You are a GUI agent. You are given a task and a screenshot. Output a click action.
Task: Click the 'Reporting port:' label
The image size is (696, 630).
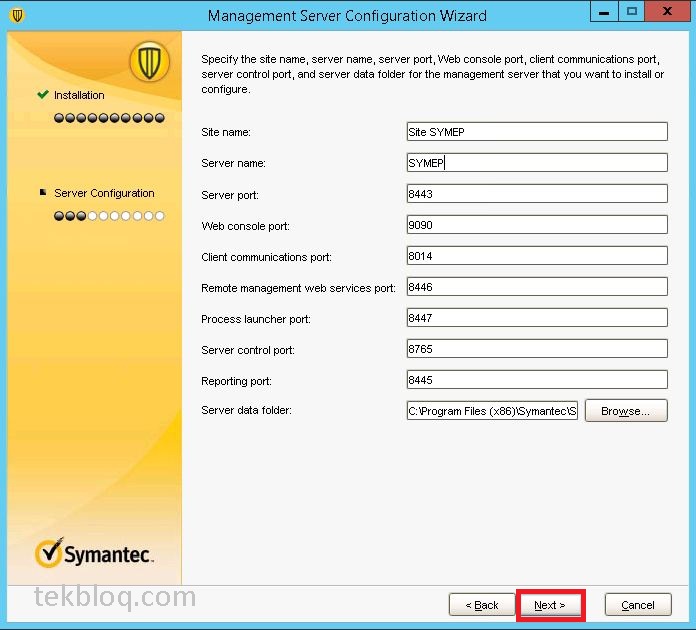(x=236, y=381)
